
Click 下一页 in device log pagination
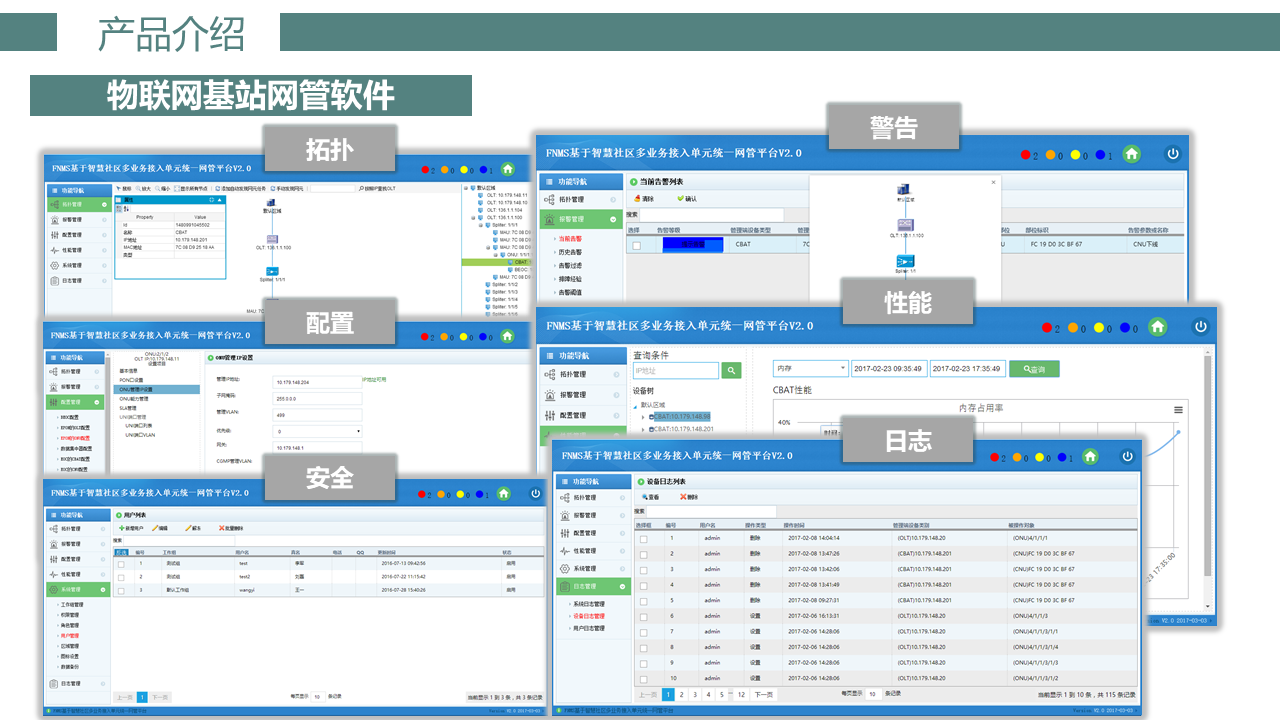pos(764,694)
